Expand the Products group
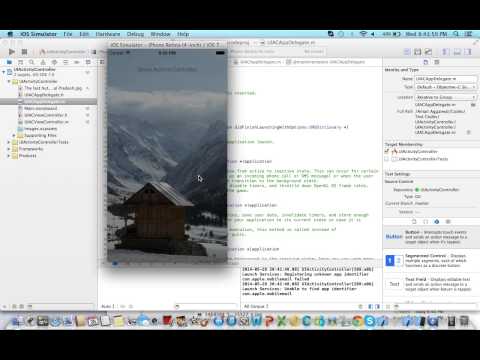This screenshot has height=360, width=480. [9, 156]
